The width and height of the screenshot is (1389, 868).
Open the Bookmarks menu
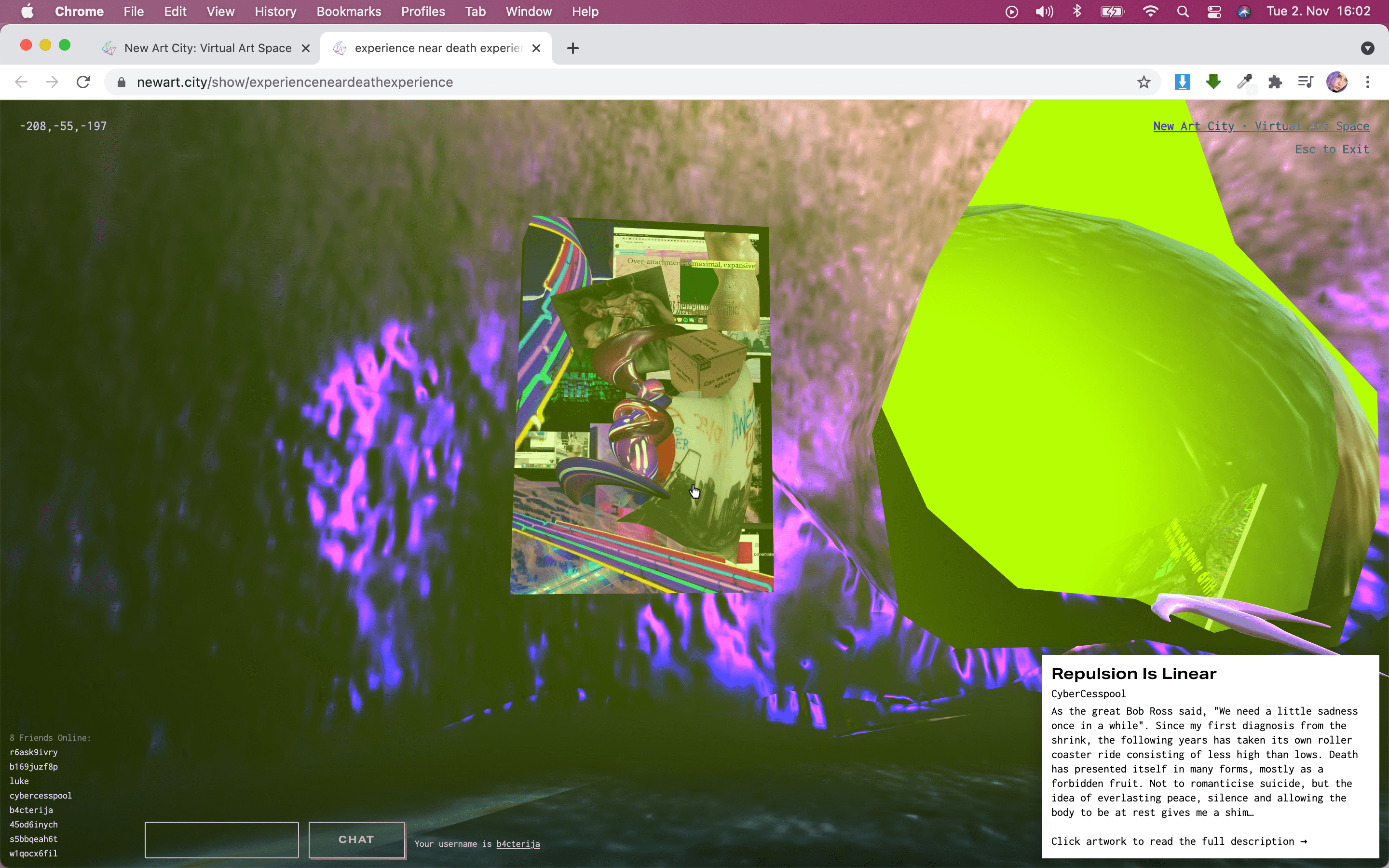[x=348, y=12]
